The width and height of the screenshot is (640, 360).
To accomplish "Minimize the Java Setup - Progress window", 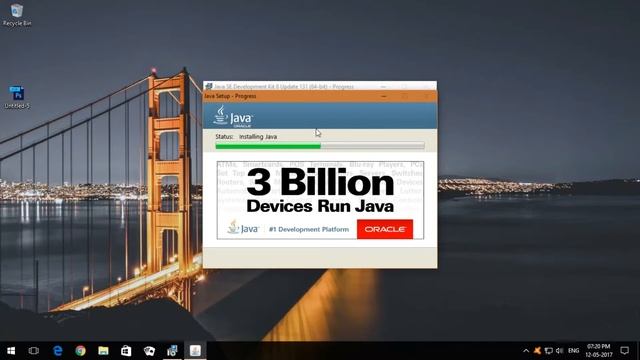I will coord(384,96).
